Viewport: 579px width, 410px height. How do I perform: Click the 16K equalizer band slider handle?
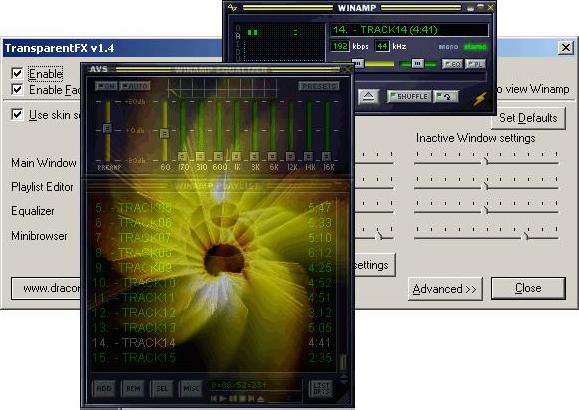click(326, 156)
